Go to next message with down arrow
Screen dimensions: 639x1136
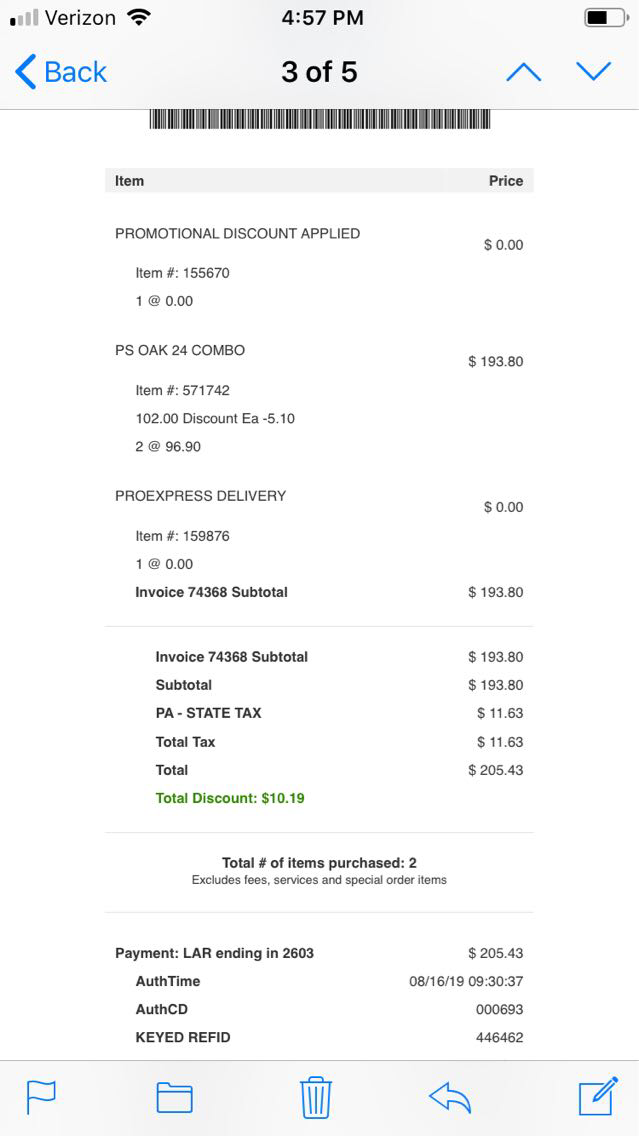tap(593, 71)
